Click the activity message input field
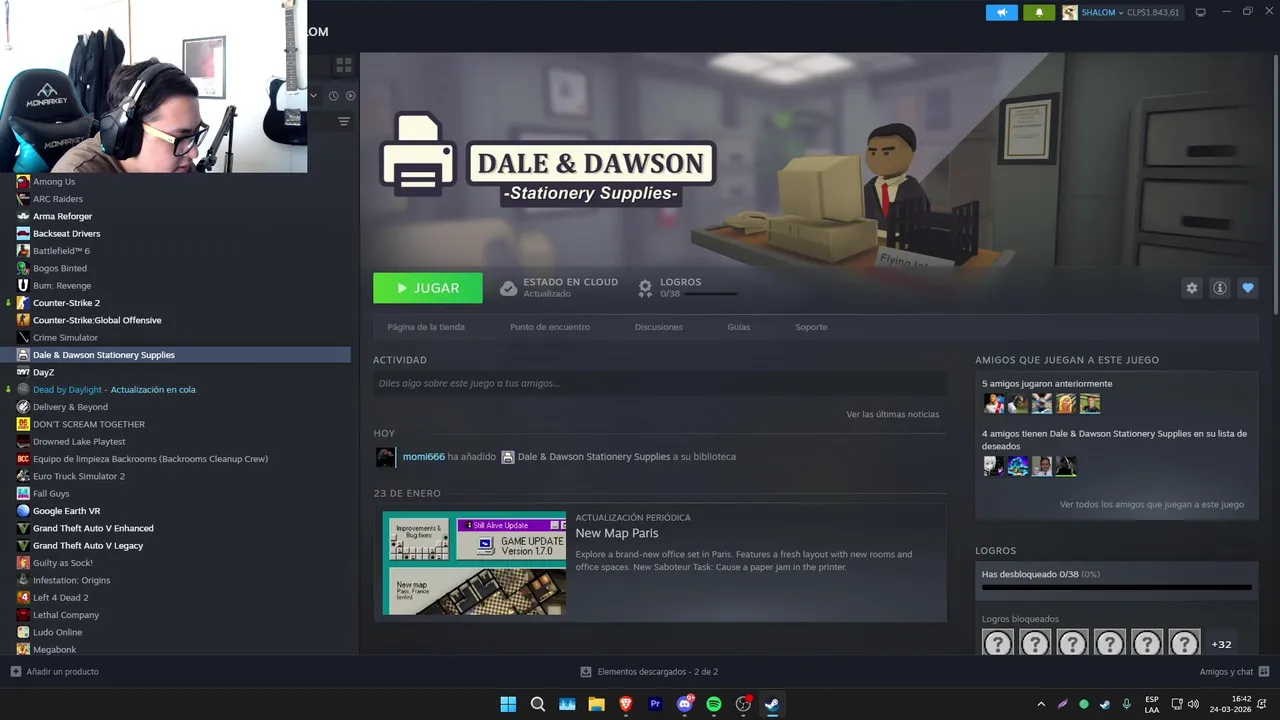Image resolution: width=1280 pixels, height=720 pixels. tap(660, 383)
